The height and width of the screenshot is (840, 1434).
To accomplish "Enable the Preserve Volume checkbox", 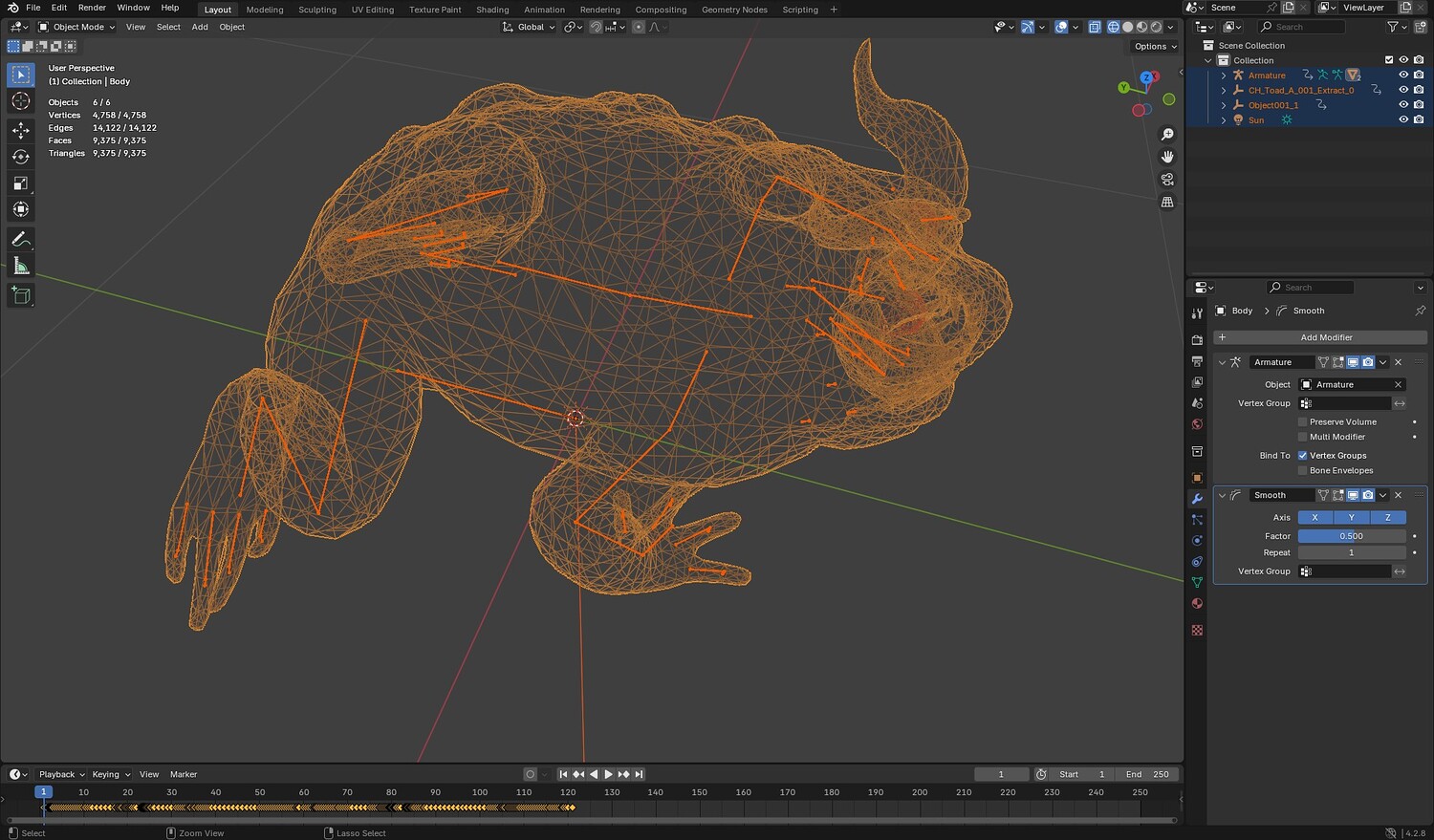I will 1302,421.
